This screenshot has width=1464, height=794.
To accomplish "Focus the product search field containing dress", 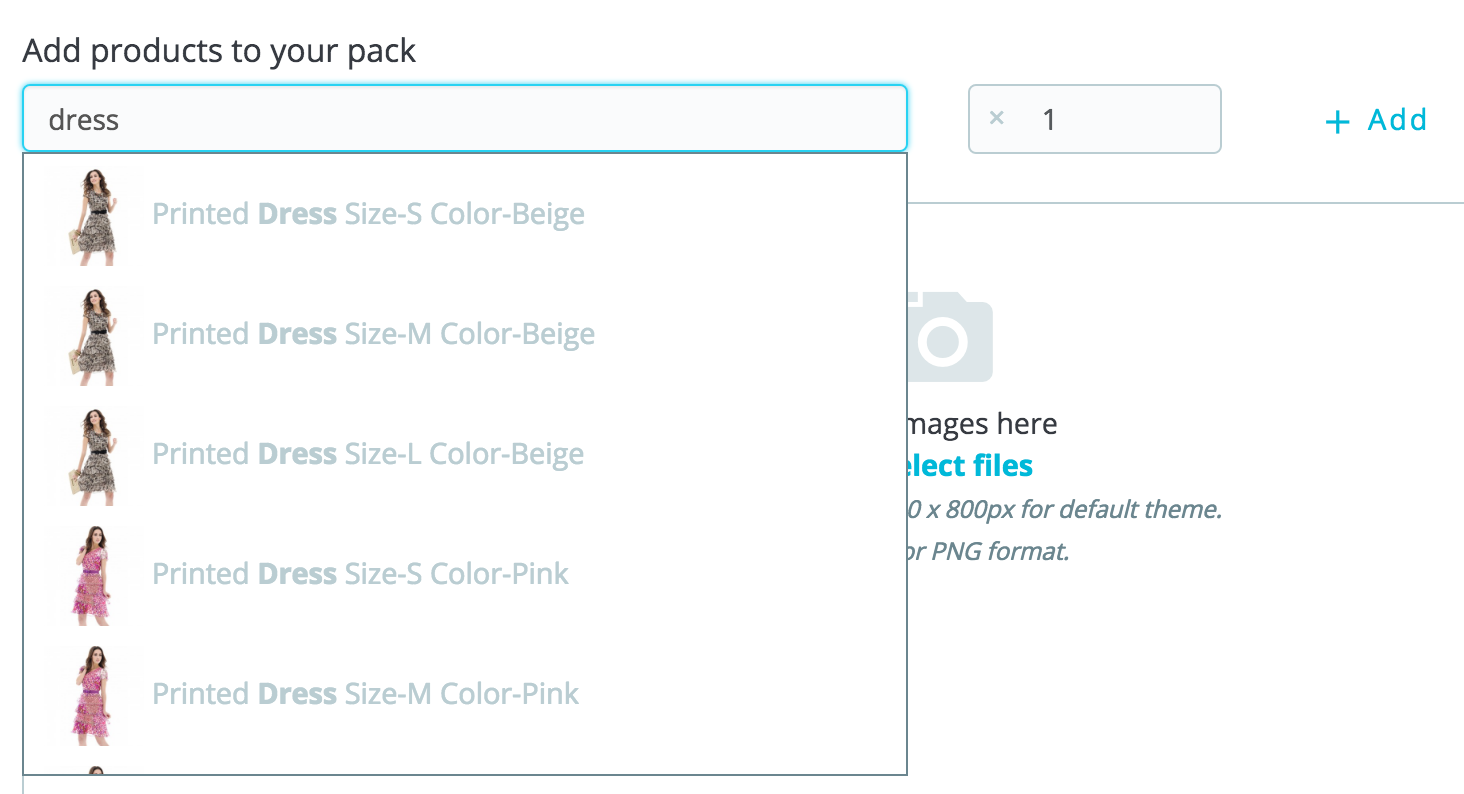I will [x=465, y=119].
